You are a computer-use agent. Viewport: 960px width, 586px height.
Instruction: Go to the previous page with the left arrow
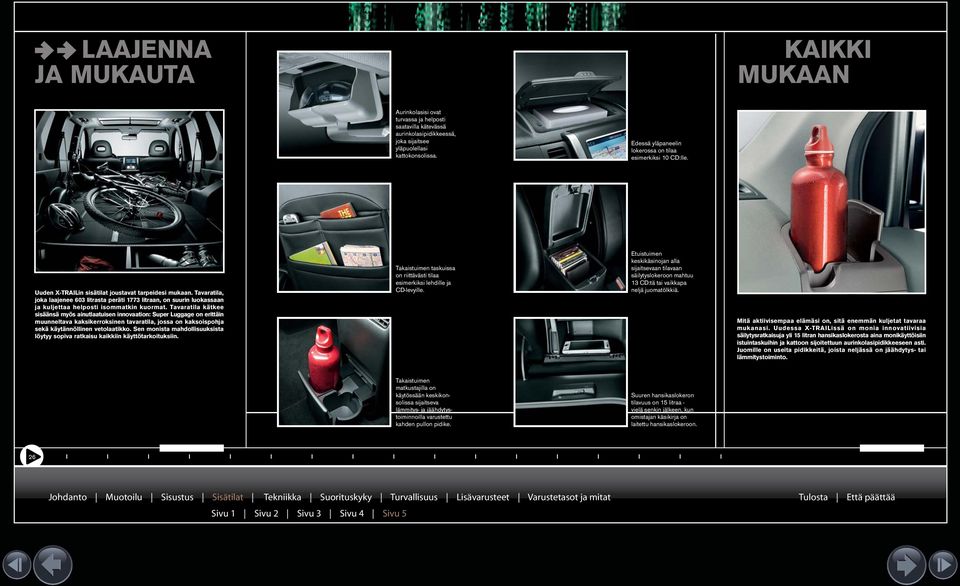point(53,565)
